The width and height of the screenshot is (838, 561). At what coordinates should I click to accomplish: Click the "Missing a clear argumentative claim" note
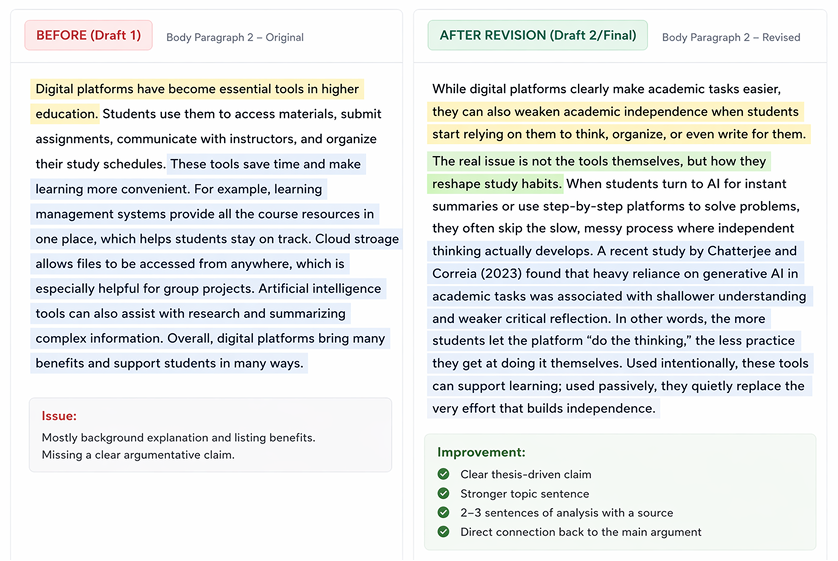coord(138,455)
